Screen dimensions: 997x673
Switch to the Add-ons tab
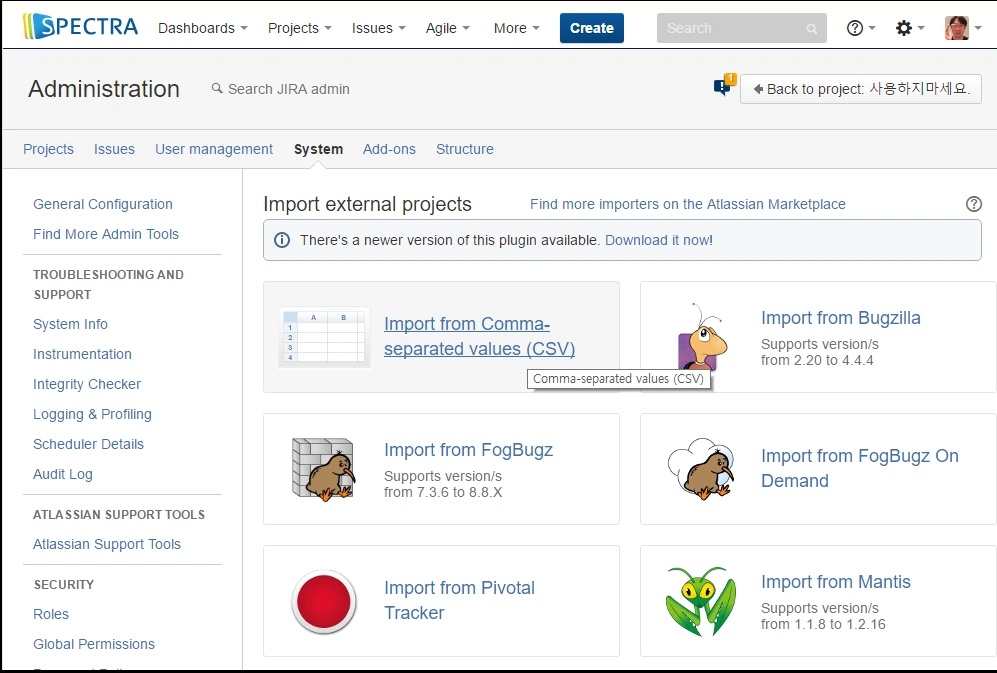click(x=389, y=149)
